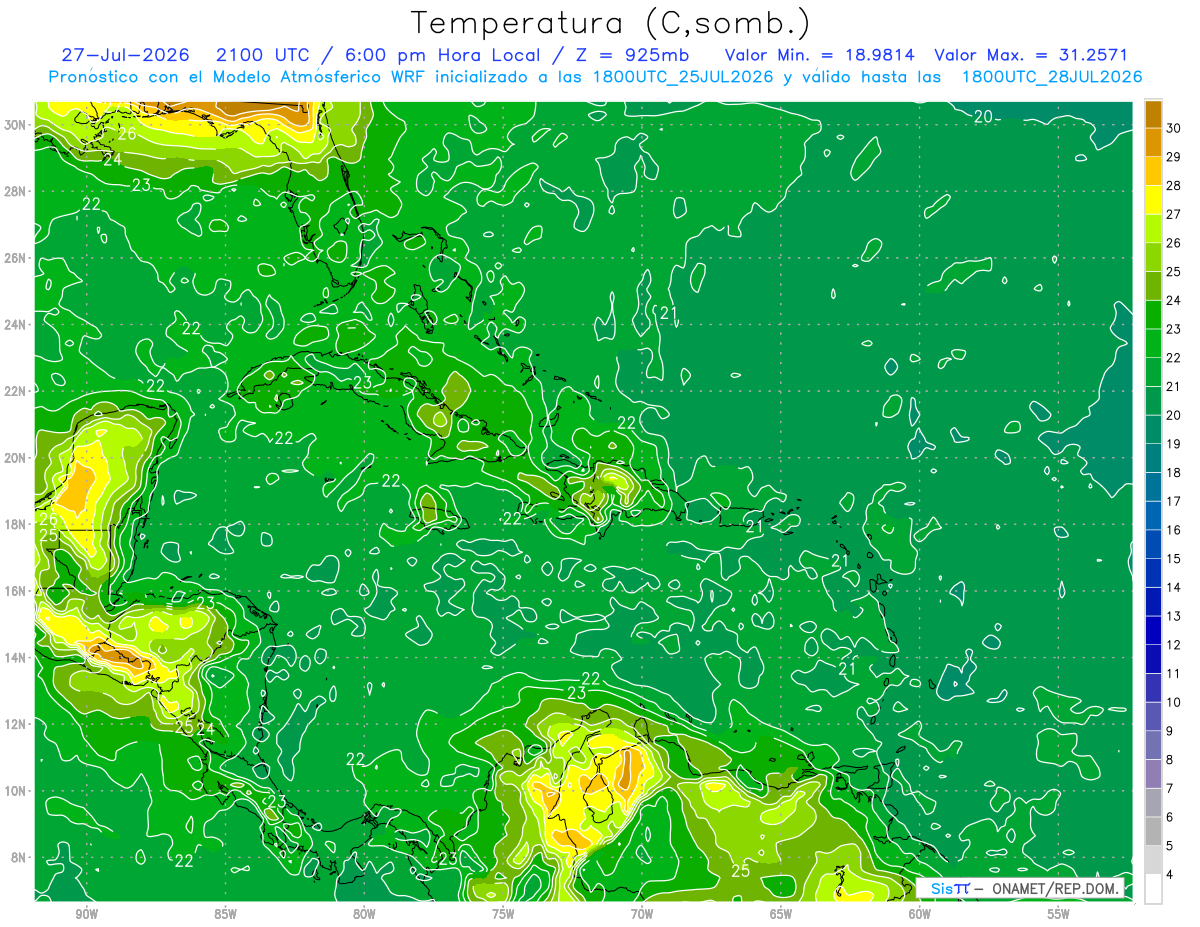Click legend label '7' on color bar

pos(1171,789)
